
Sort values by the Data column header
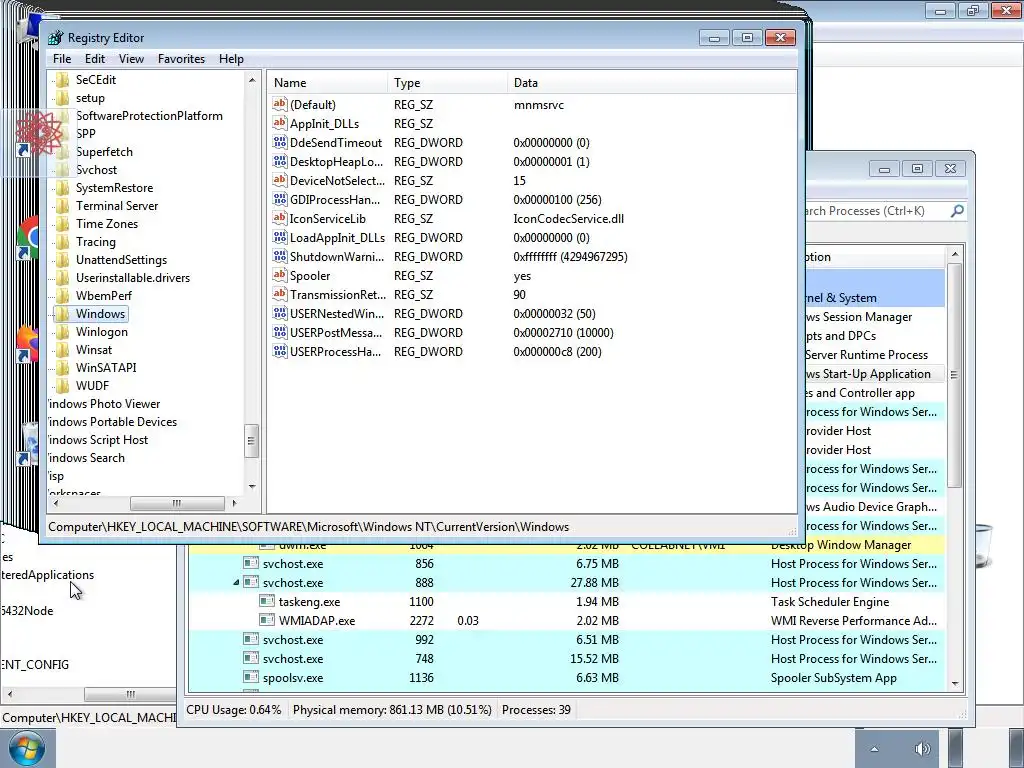coord(652,83)
